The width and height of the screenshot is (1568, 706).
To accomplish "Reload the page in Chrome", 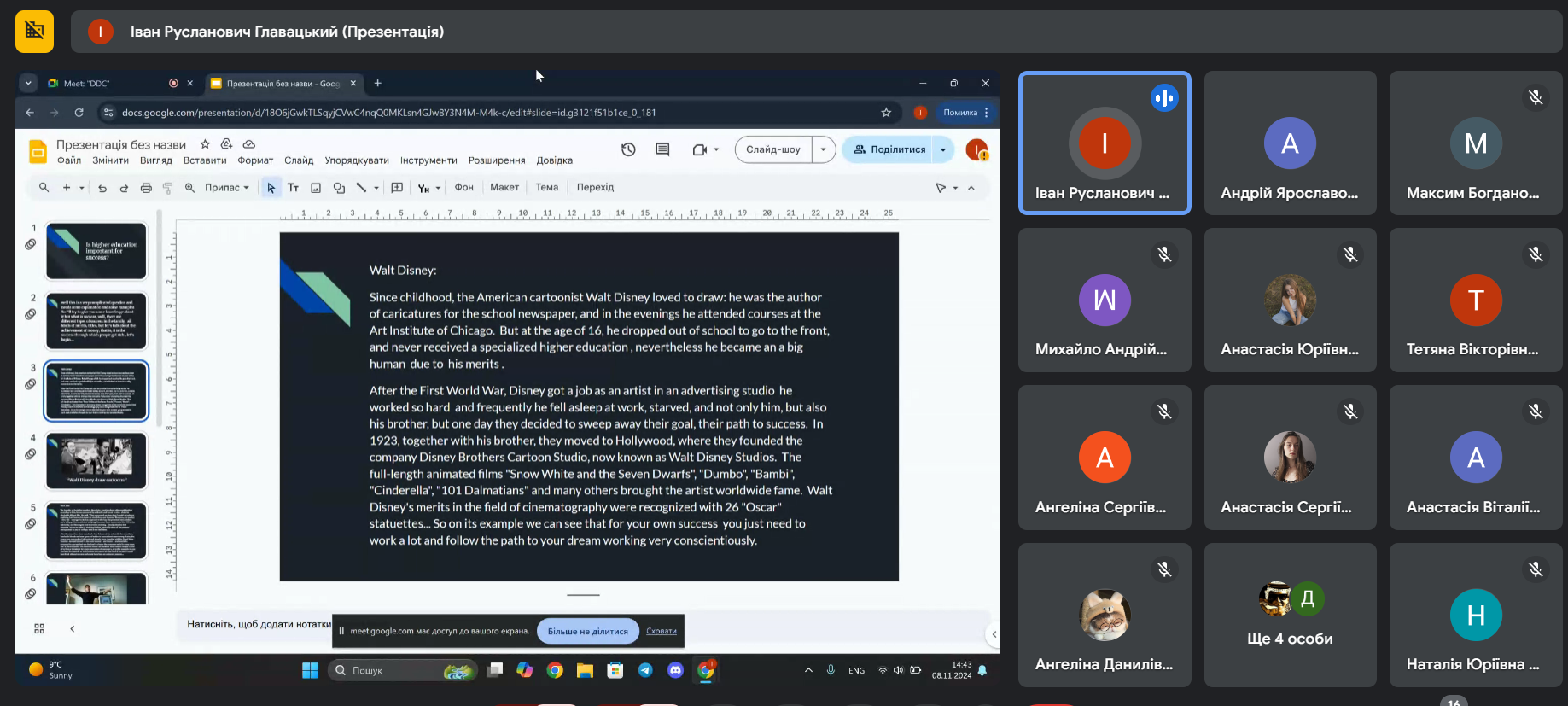I will pos(79,113).
